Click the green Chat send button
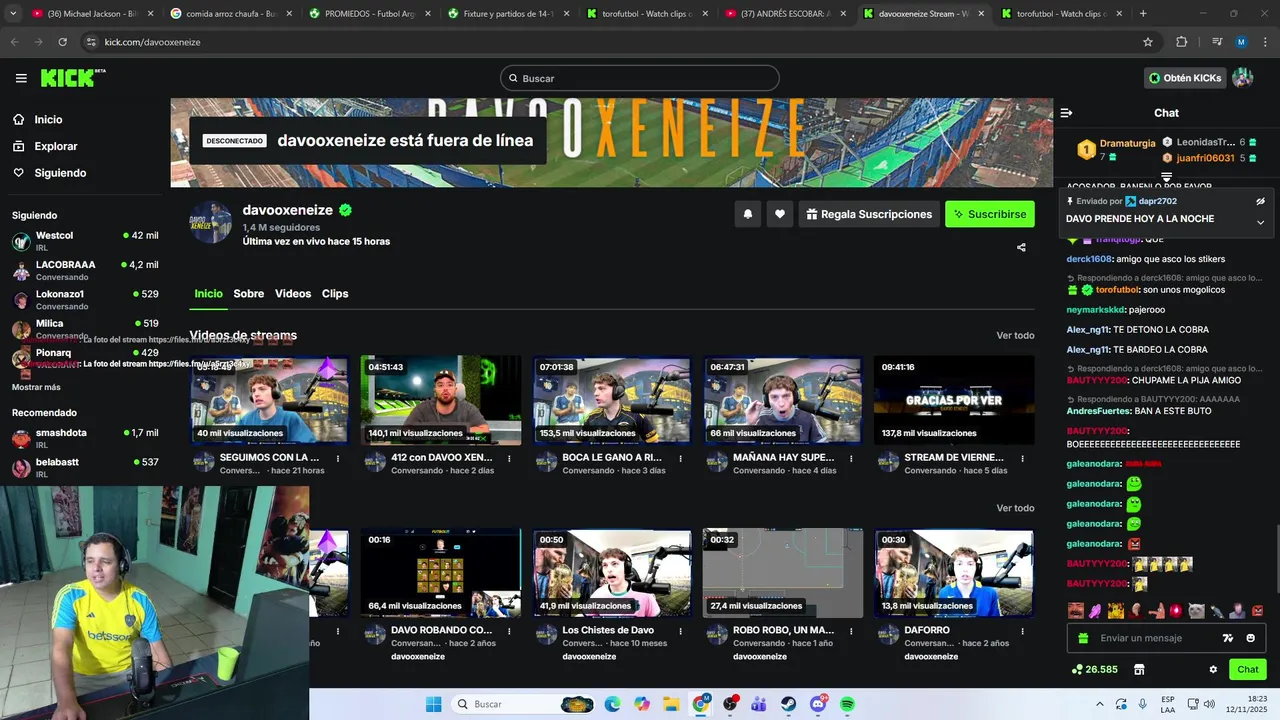 (x=1248, y=669)
